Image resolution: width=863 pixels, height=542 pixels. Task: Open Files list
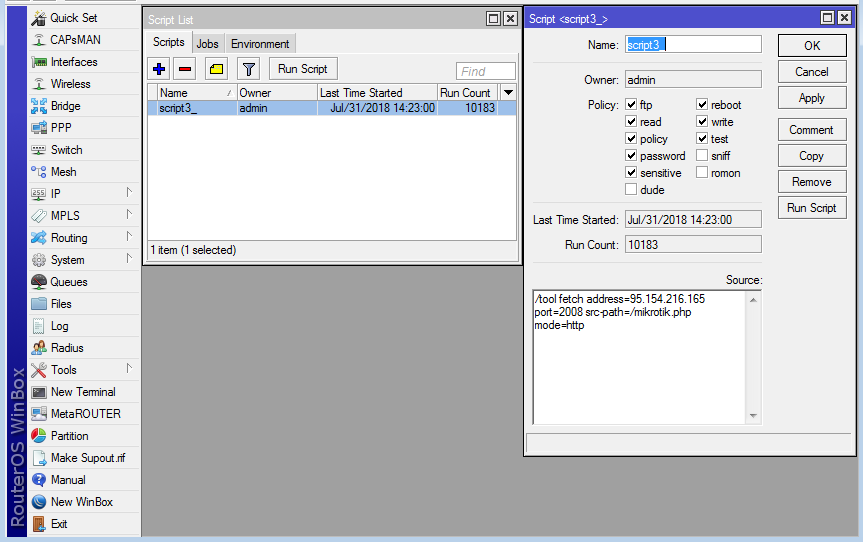(x=84, y=304)
